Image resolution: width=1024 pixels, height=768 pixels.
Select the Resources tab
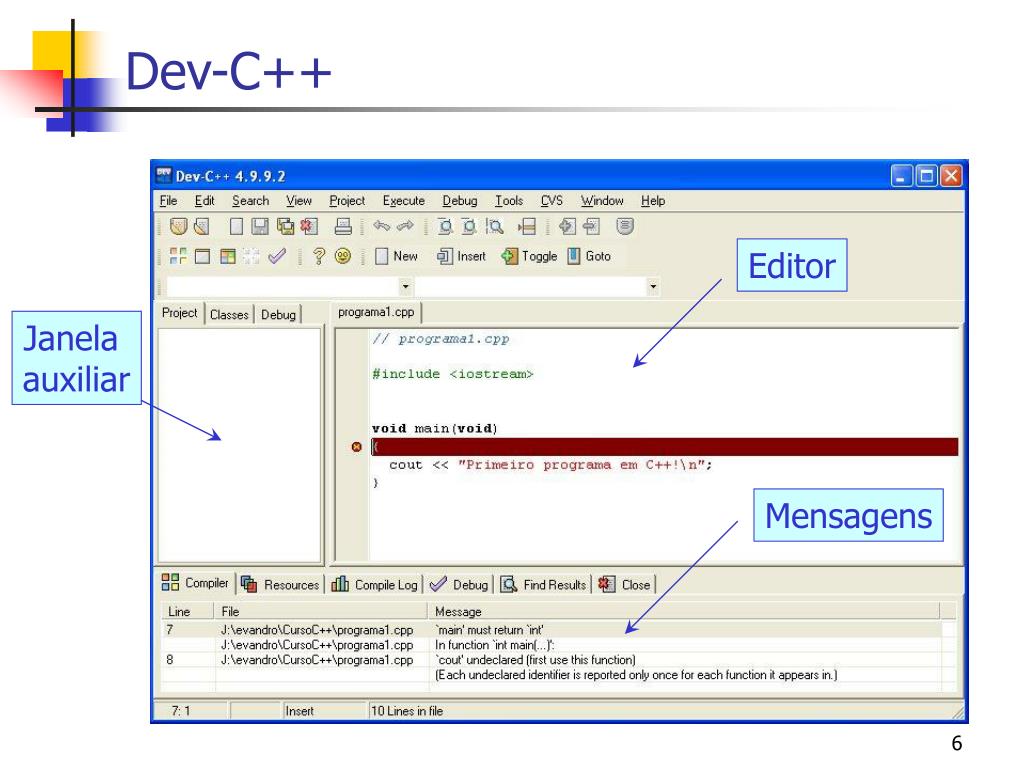280,584
